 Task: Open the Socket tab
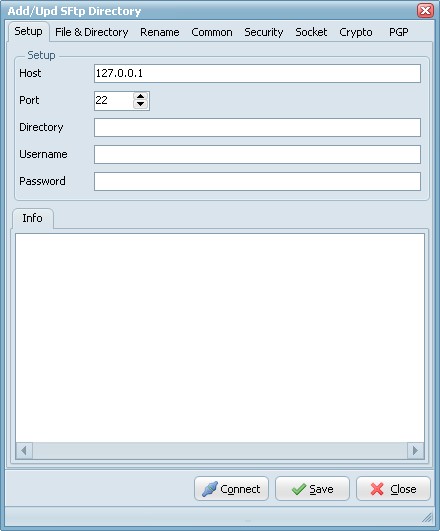[x=311, y=32]
